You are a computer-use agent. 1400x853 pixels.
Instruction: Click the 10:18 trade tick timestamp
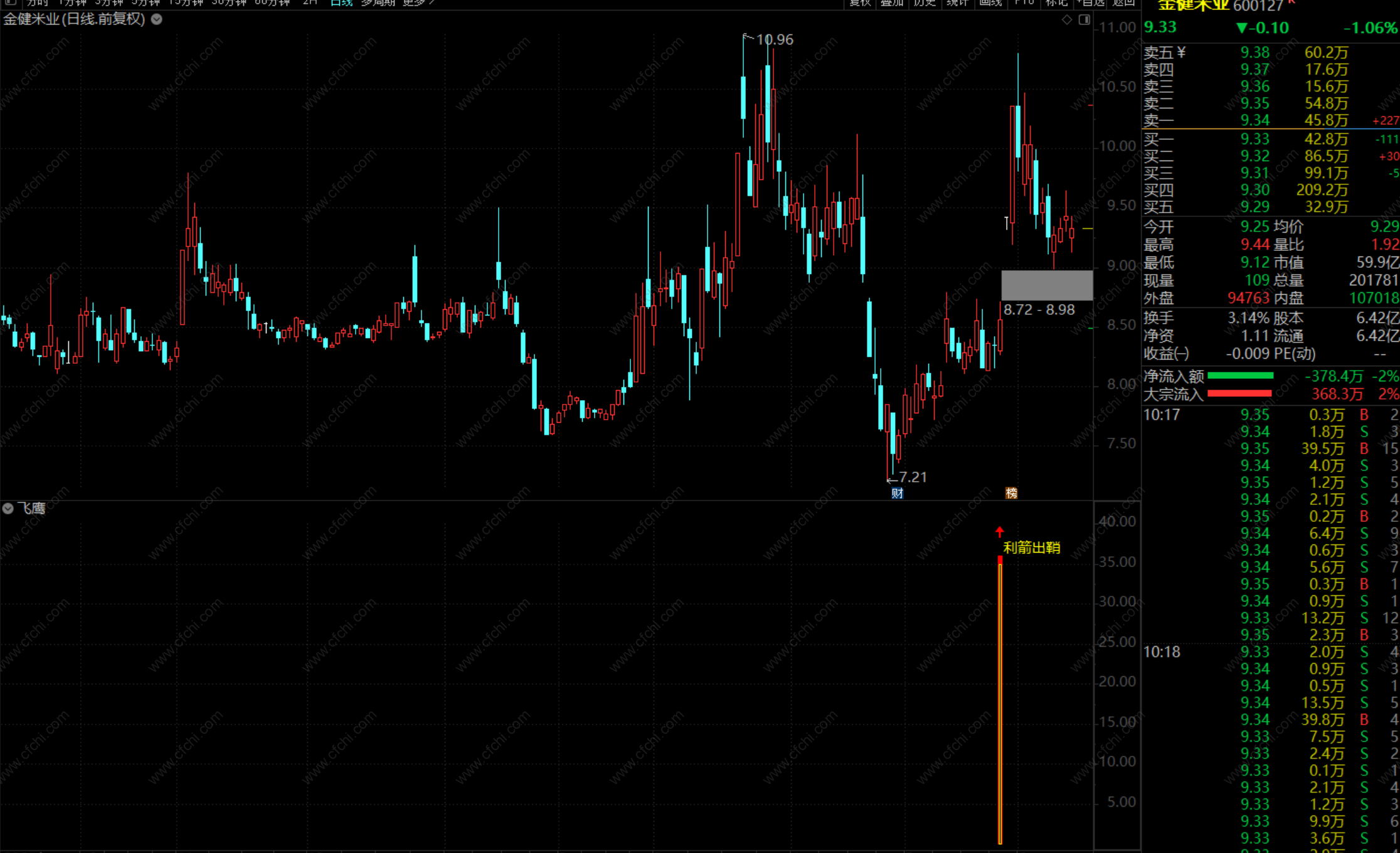1161,652
